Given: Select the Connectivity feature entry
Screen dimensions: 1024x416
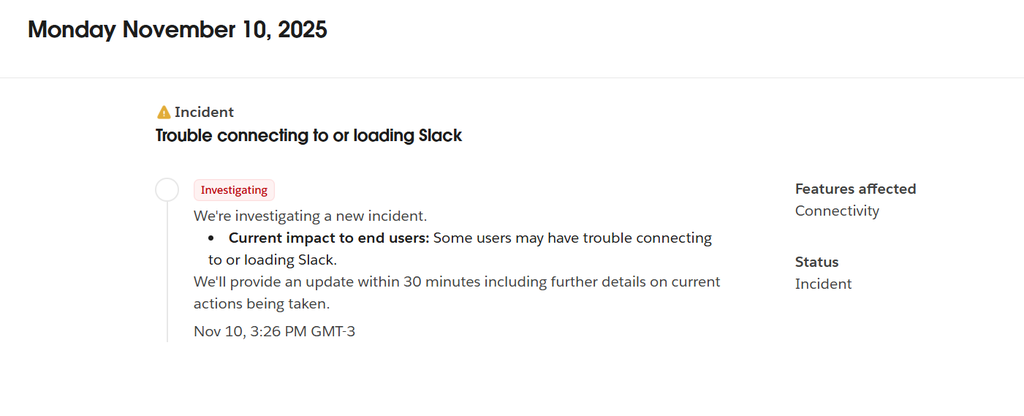Looking at the screenshot, I should pyautogui.click(x=837, y=211).
